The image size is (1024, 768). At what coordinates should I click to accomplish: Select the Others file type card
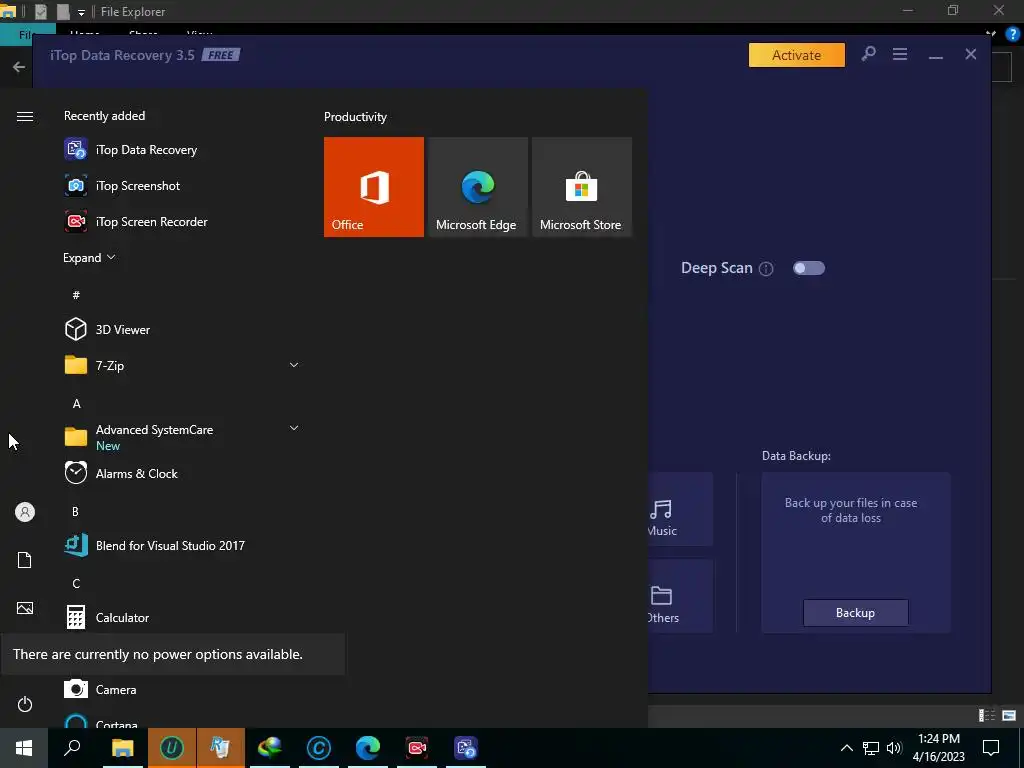click(x=680, y=596)
